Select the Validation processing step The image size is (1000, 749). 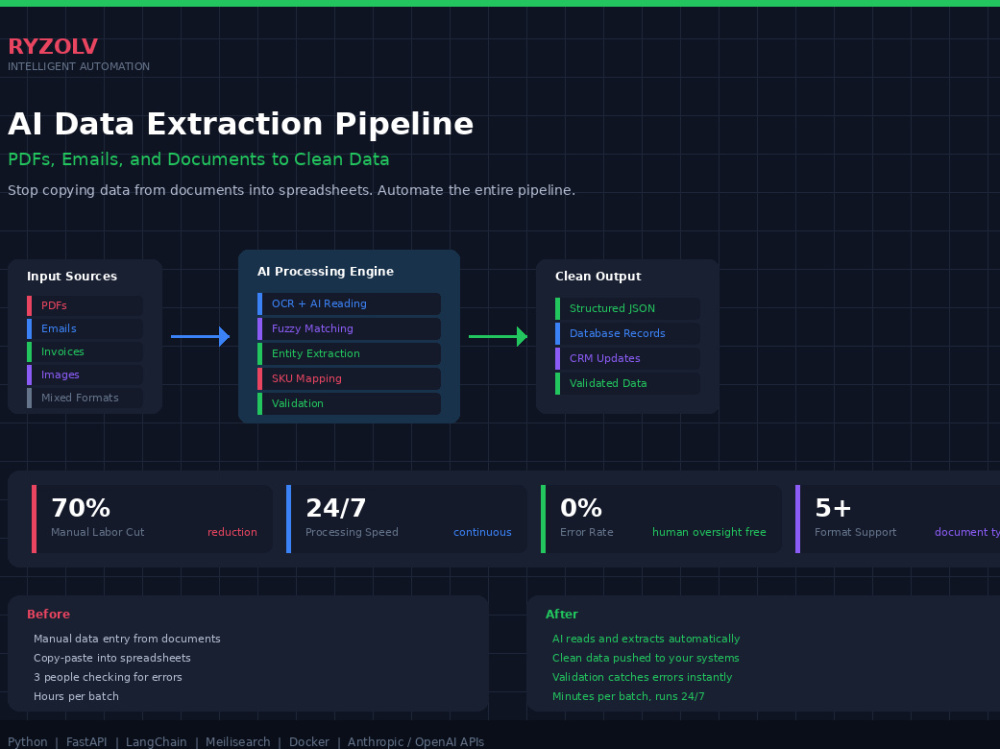[349, 403]
